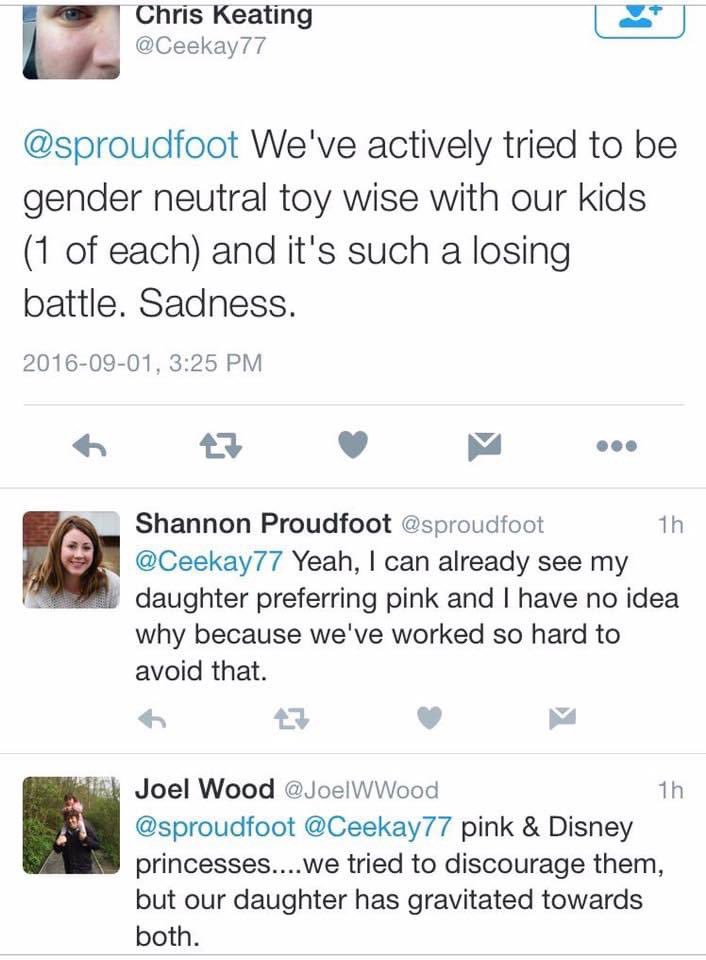Send main tweet via direct message envelope
The width and height of the screenshot is (706, 960).
(x=484, y=446)
